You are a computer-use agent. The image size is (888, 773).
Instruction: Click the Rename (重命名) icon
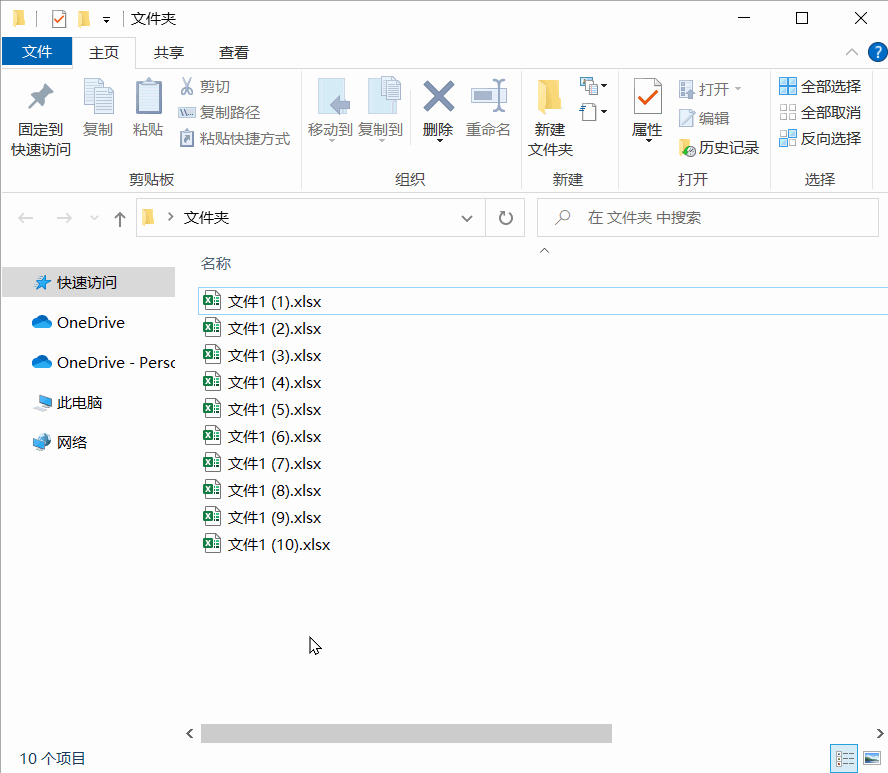click(488, 98)
